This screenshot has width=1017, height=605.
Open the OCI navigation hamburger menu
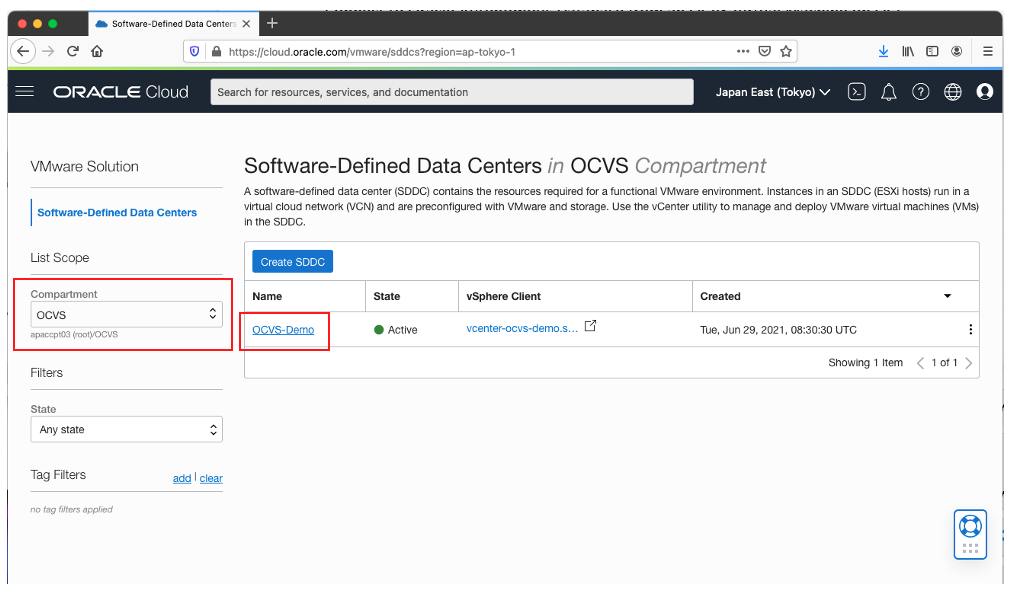click(25, 91)
